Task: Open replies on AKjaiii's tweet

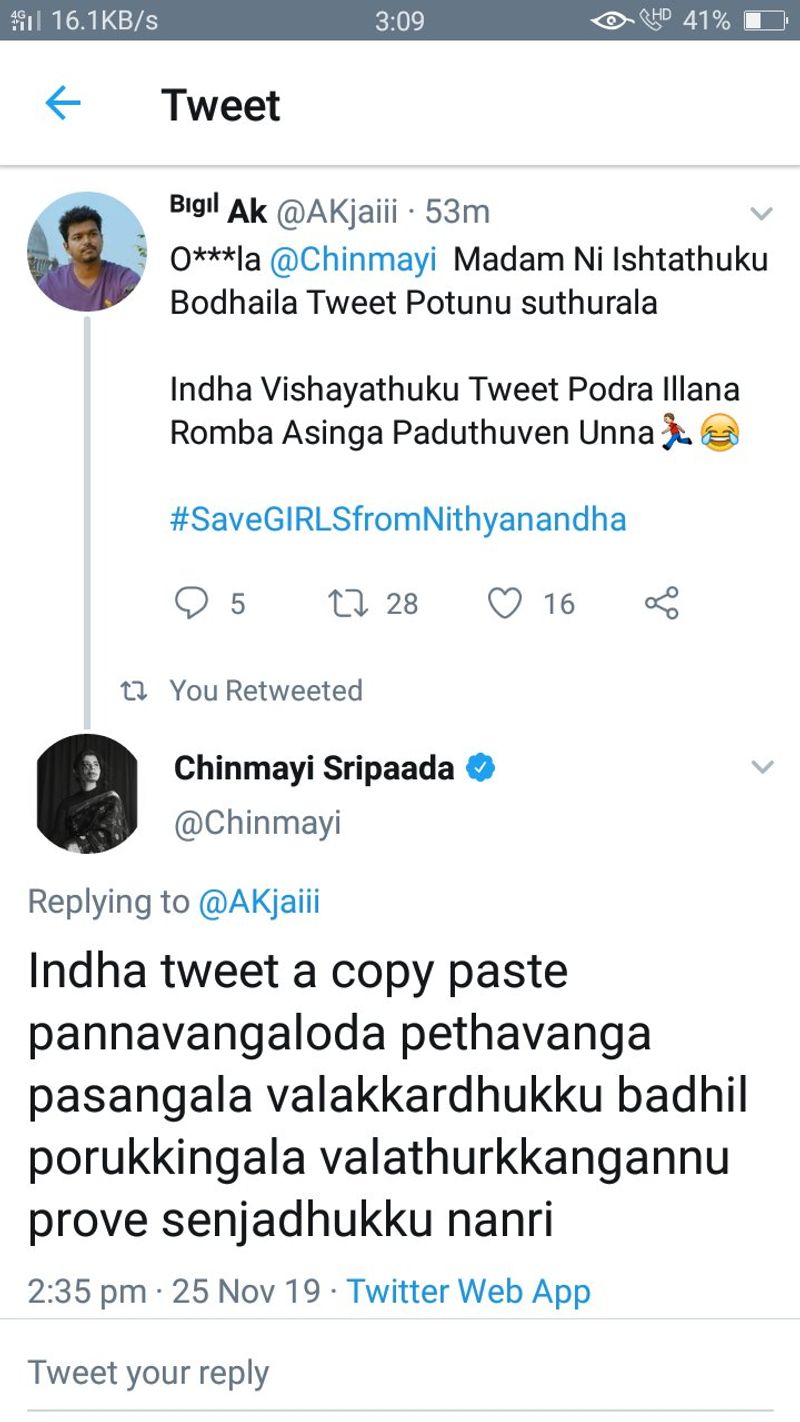Action: point(191,603)
